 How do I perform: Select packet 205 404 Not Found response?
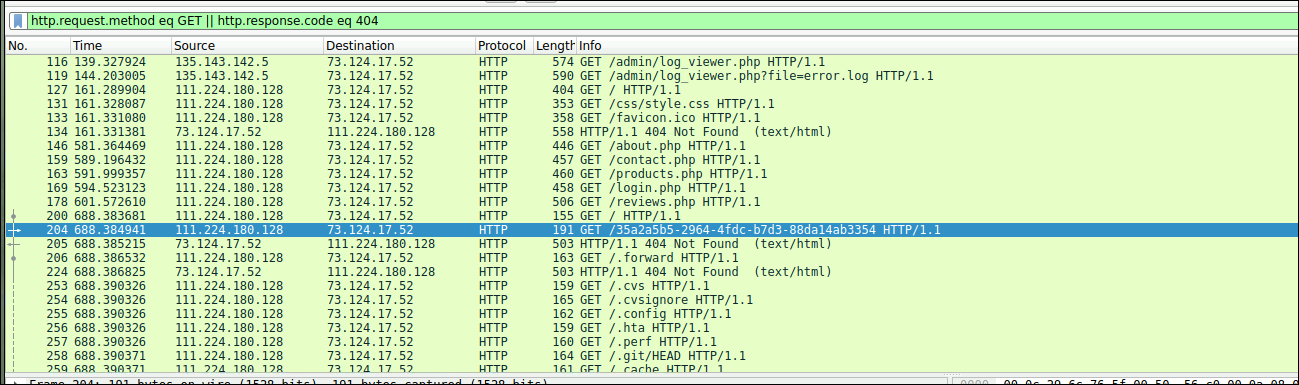click(651, 244)
